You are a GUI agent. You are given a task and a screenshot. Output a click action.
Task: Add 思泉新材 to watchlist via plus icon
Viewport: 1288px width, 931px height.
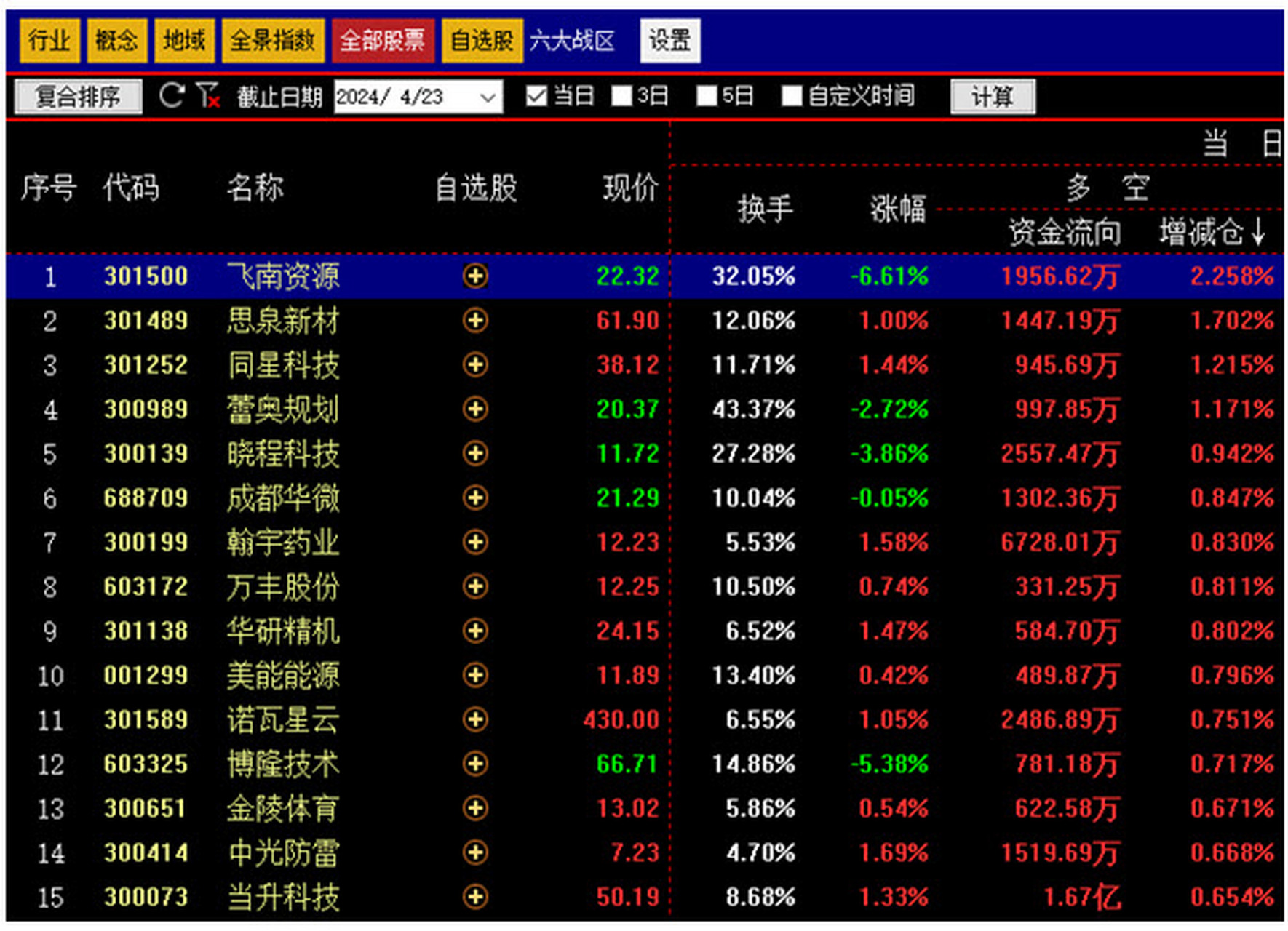[475, 320]
